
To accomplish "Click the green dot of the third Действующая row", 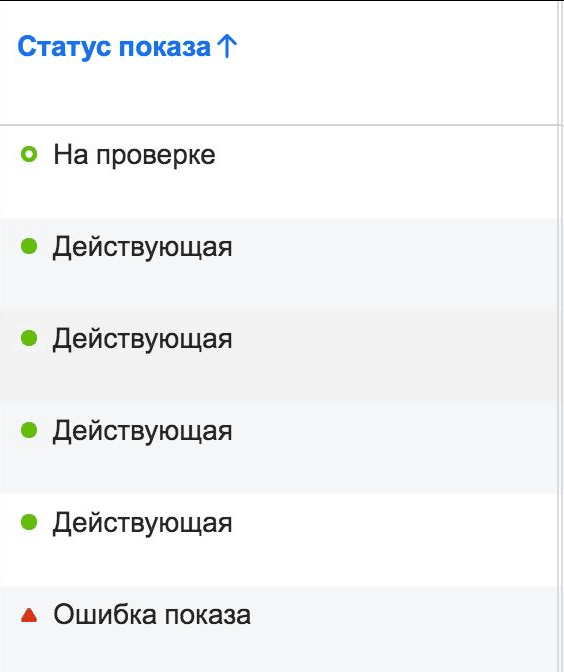I will tap(29, 430).
